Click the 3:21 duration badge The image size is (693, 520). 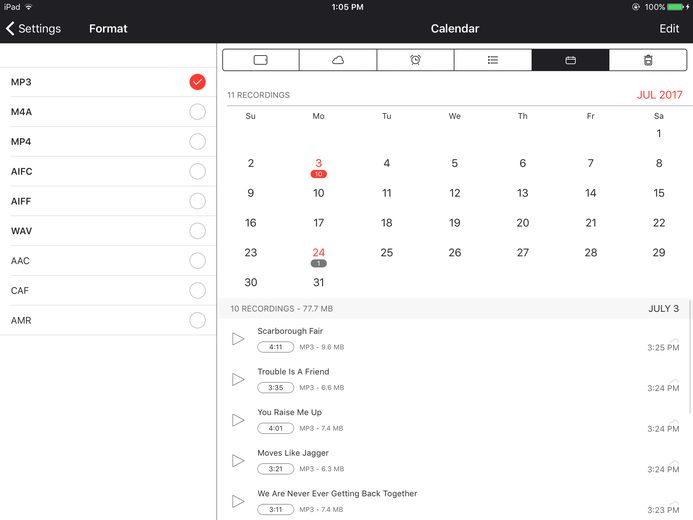(276, 469)
